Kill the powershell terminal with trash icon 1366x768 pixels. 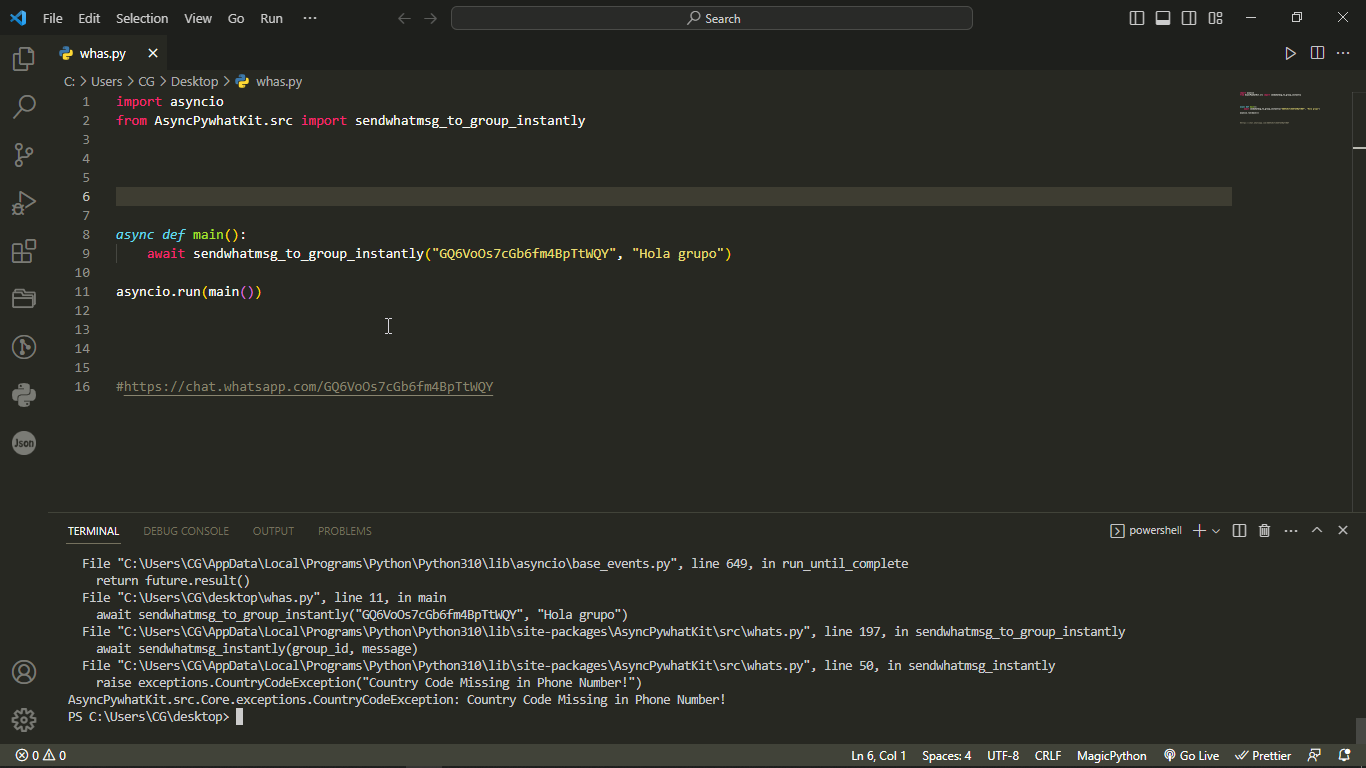point(1264,531)
